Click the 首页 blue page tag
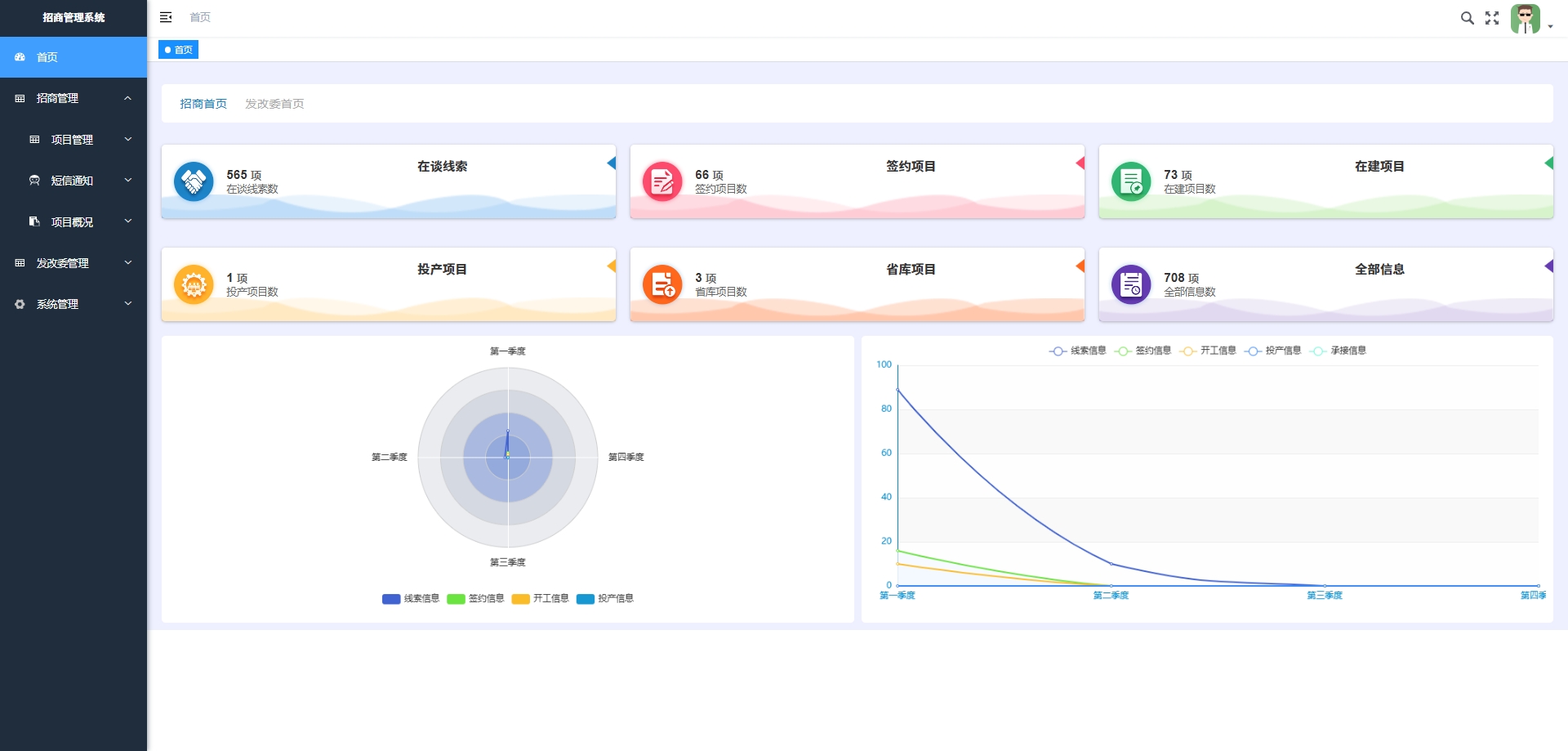1568x751 pixels. point(178,50)
